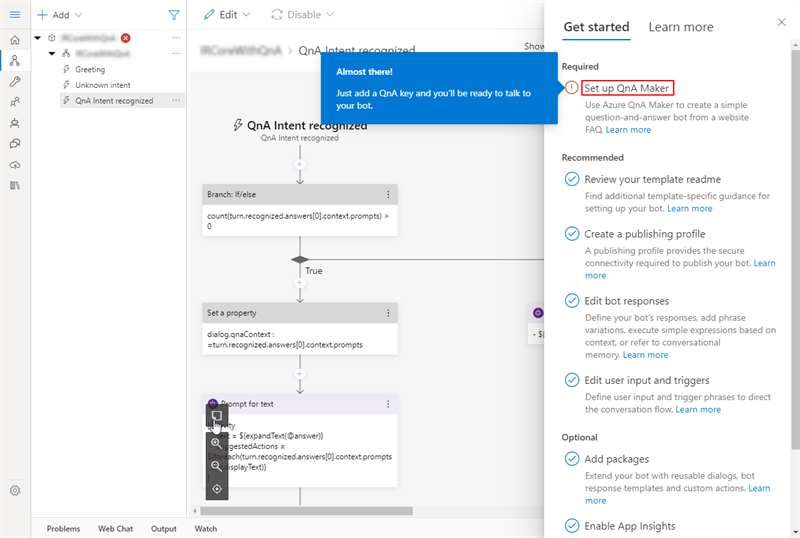Image resolution: width=800 pixels, height=538 pixels.
Task: Zoom out on the flow canvas
Action: pyautogui.click(x=217, y=466)
